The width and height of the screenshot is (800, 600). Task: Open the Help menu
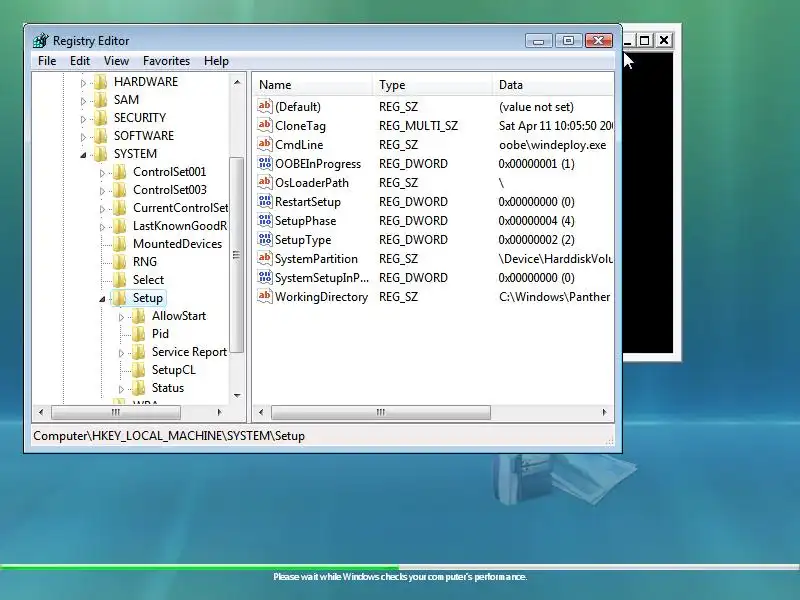216,61
